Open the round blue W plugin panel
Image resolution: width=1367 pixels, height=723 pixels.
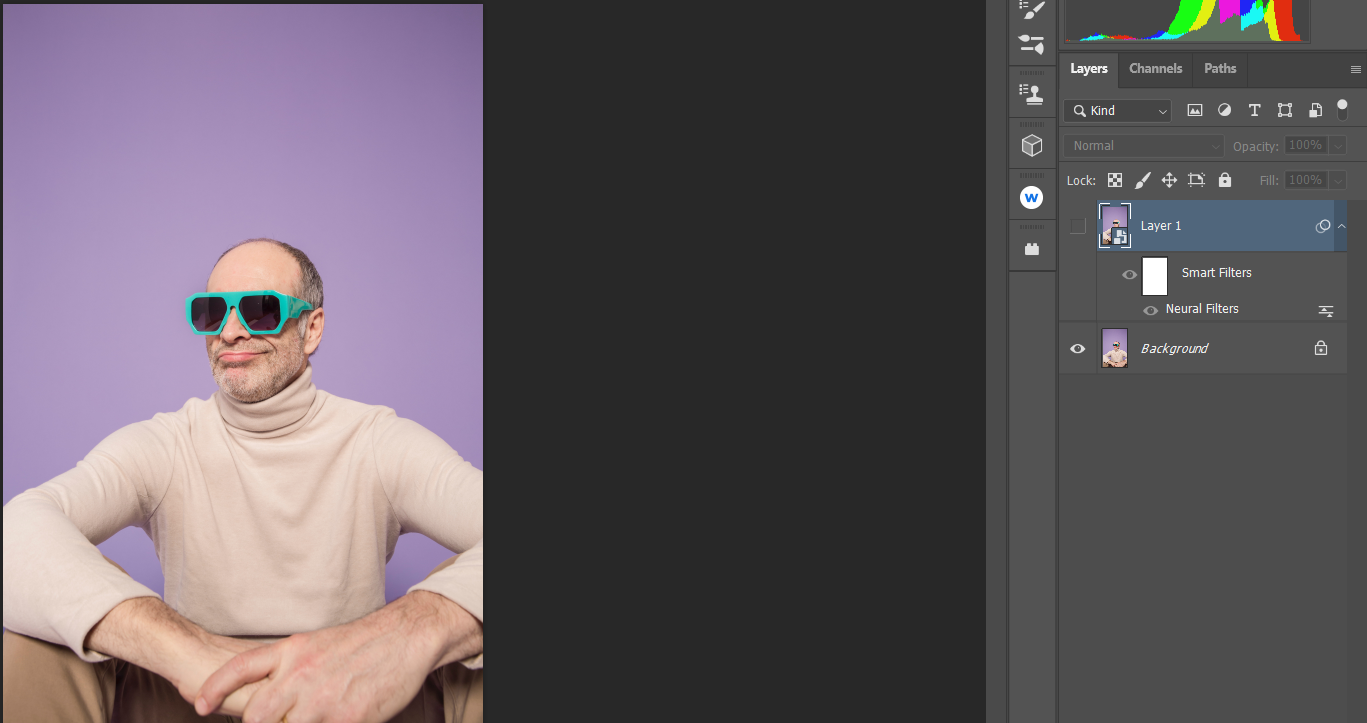click(x=1031, y=197)
